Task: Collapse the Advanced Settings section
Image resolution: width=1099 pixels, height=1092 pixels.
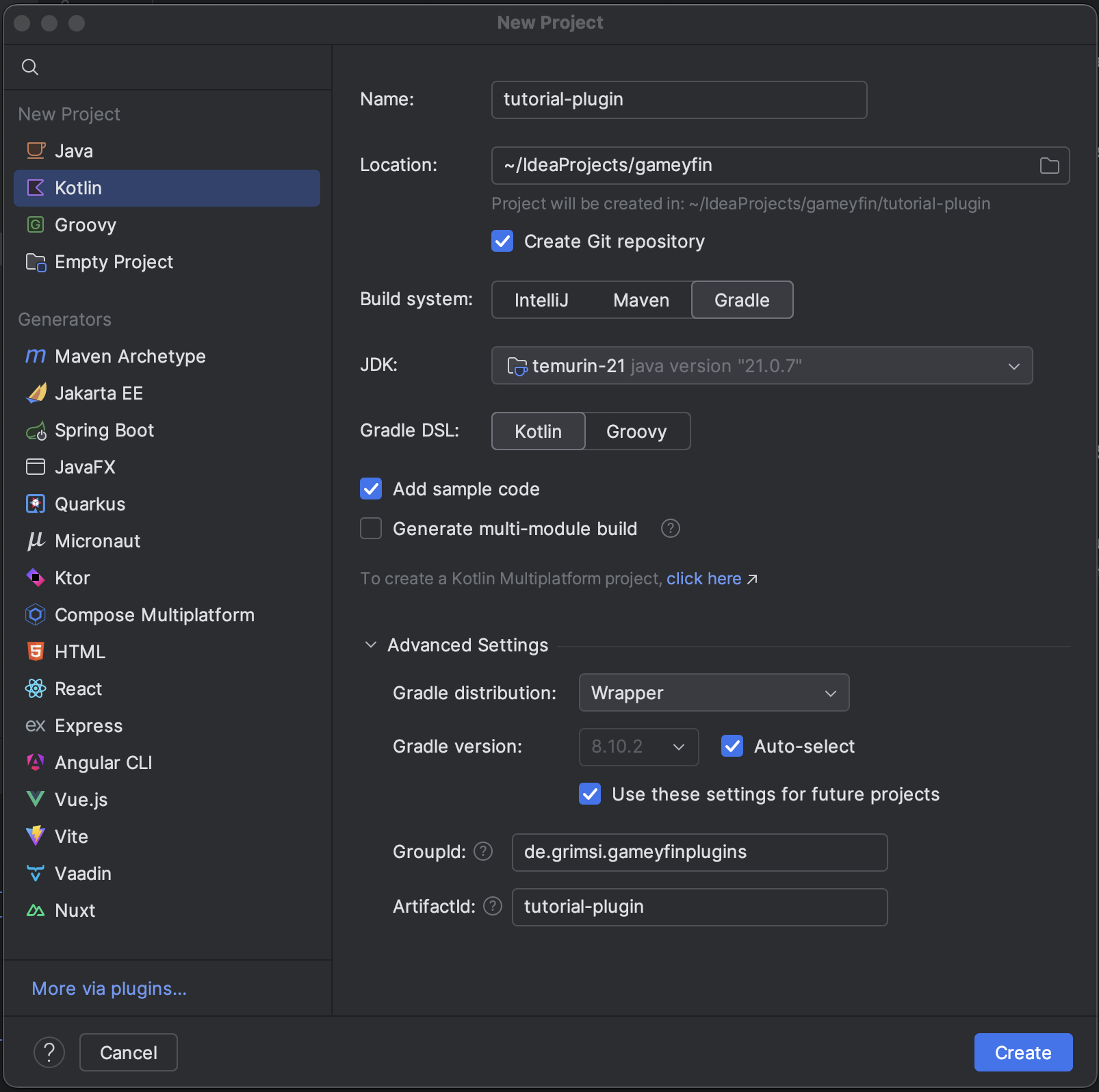Action: [371, 645]
